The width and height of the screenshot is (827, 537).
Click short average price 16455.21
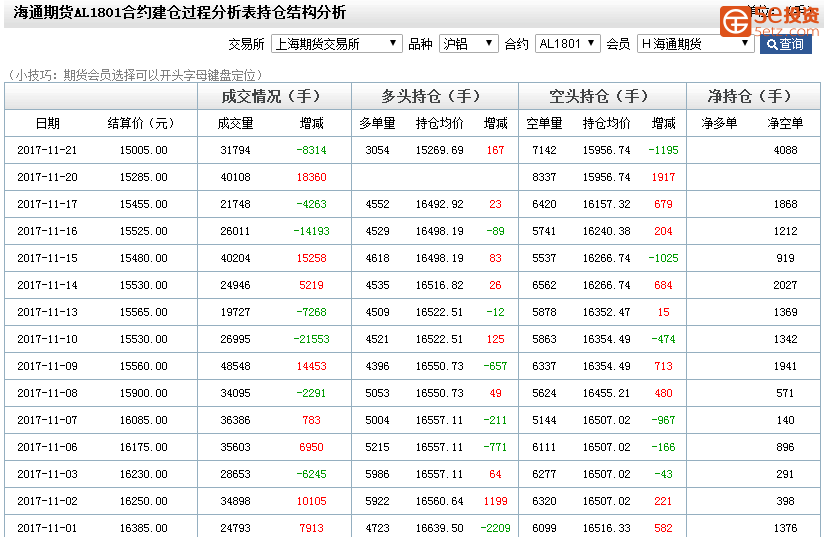[x=607, y=394]
